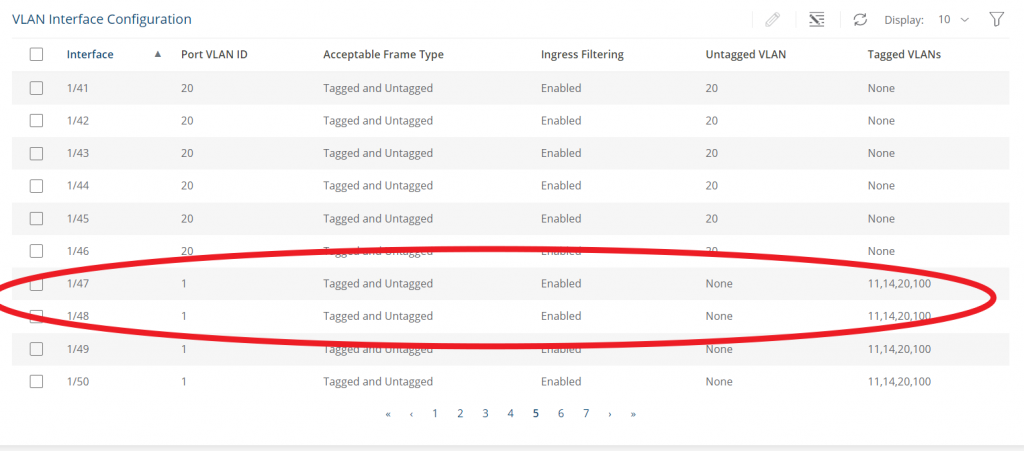Viewport: 1024px width, 451px height.
Task: Select the checkbox for interface 1/50
Action: point(37,382)
